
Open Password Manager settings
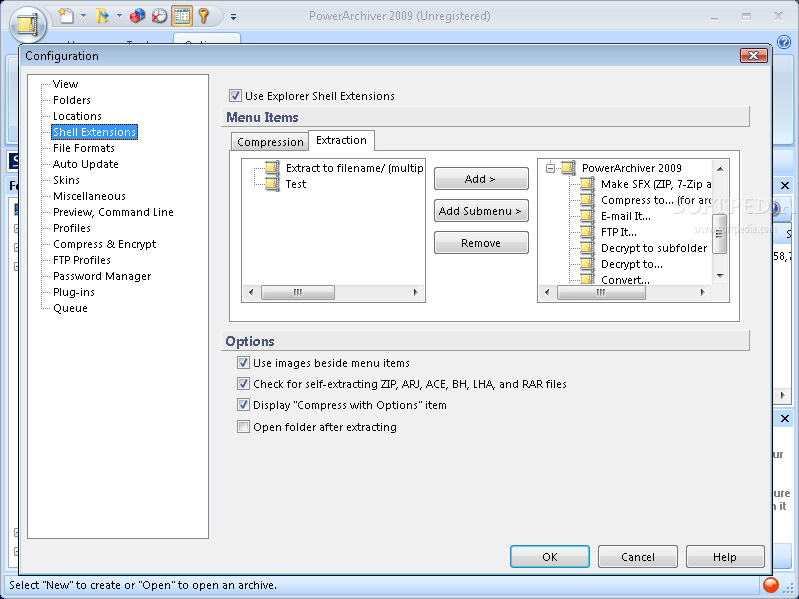tap(102, 276)
